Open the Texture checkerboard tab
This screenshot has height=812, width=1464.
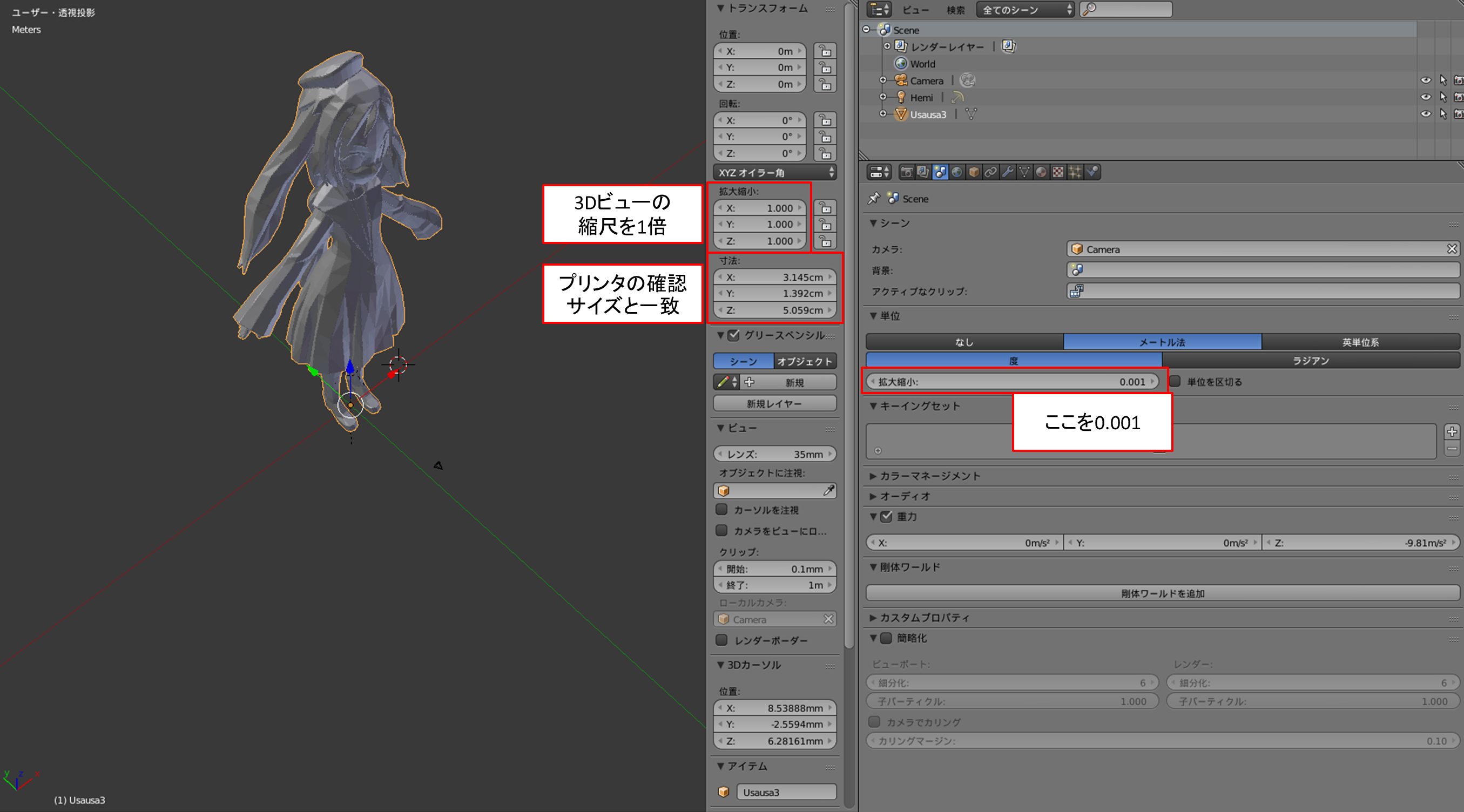[1058, 172]
